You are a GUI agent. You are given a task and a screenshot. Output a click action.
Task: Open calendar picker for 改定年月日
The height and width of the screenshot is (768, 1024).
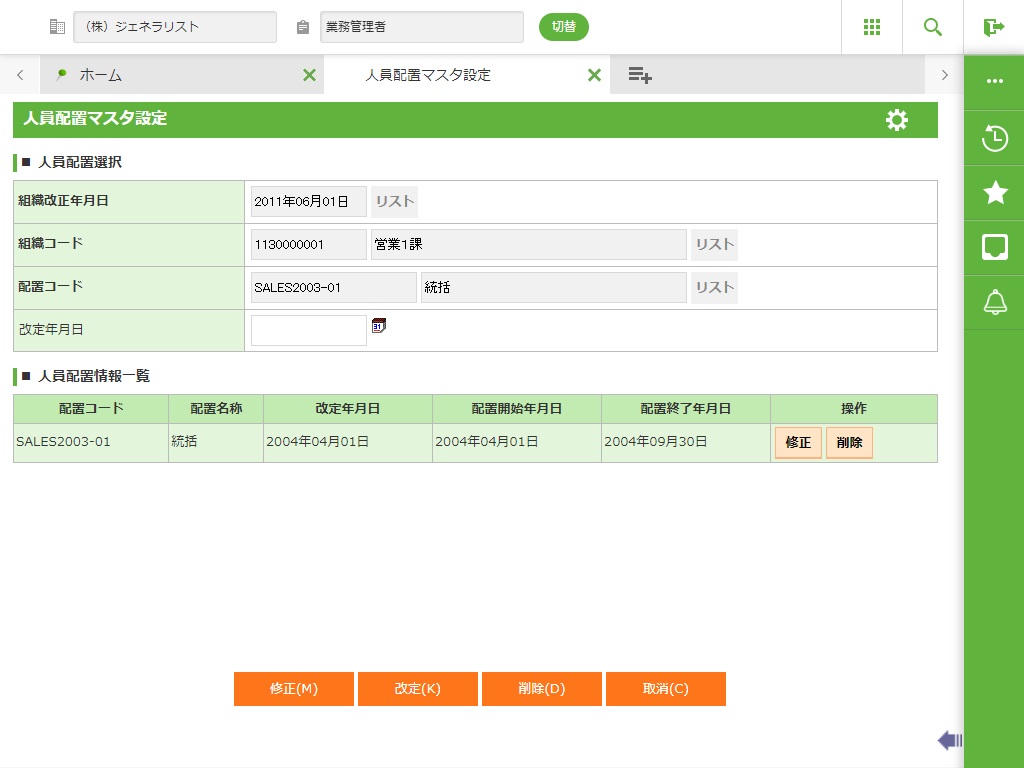tap(378, 325)
